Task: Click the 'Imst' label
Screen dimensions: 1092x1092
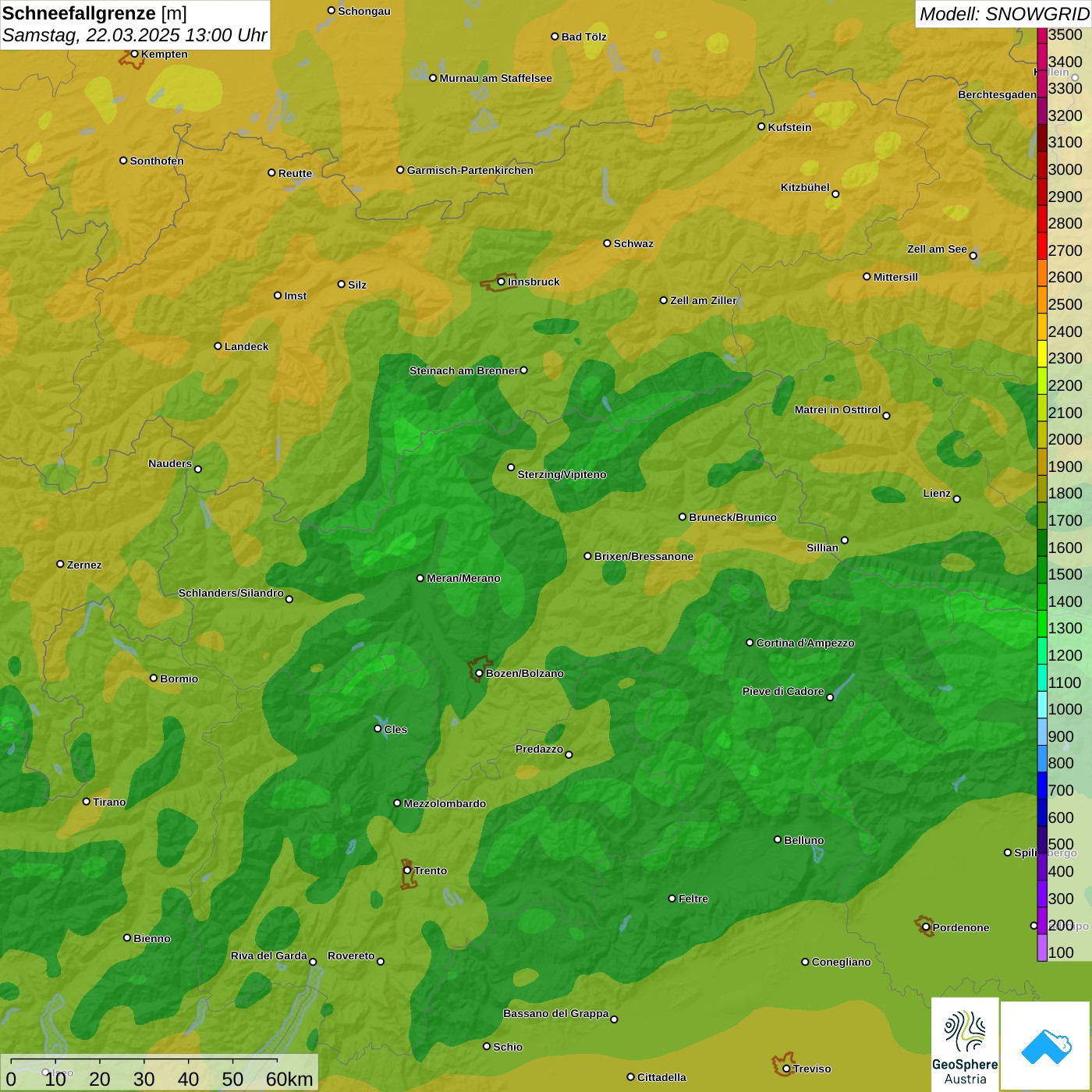Action: (x=296, y=296)
